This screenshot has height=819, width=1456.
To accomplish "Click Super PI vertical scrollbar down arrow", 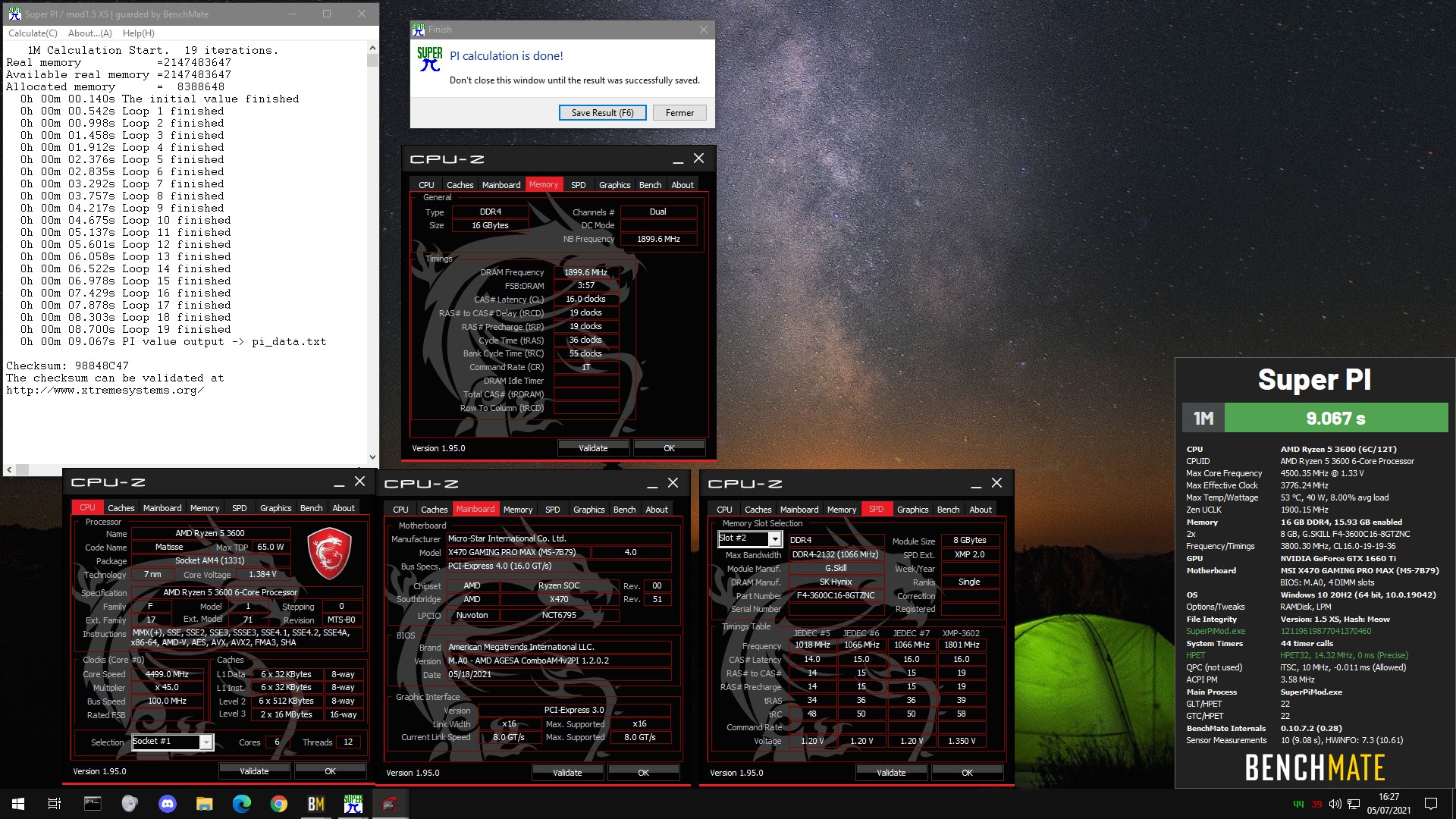I will 372,457.
